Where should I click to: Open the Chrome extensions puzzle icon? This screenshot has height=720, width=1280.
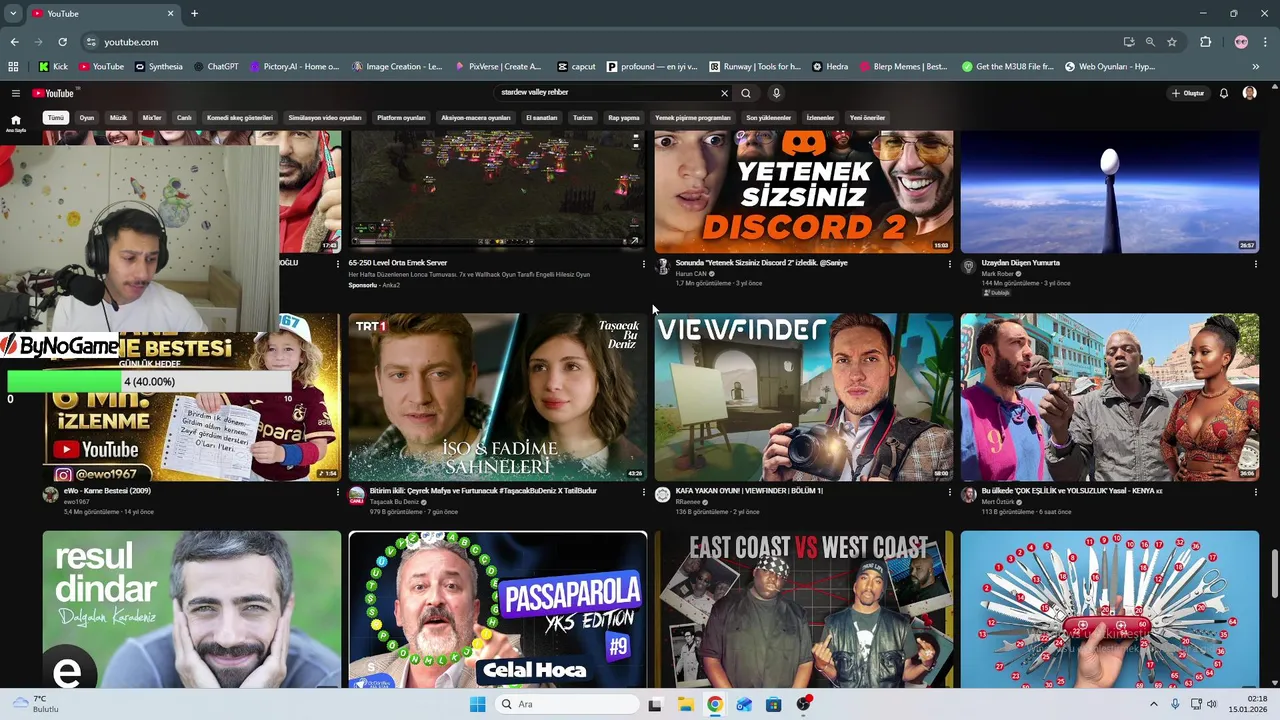(x=1205, y=42)
